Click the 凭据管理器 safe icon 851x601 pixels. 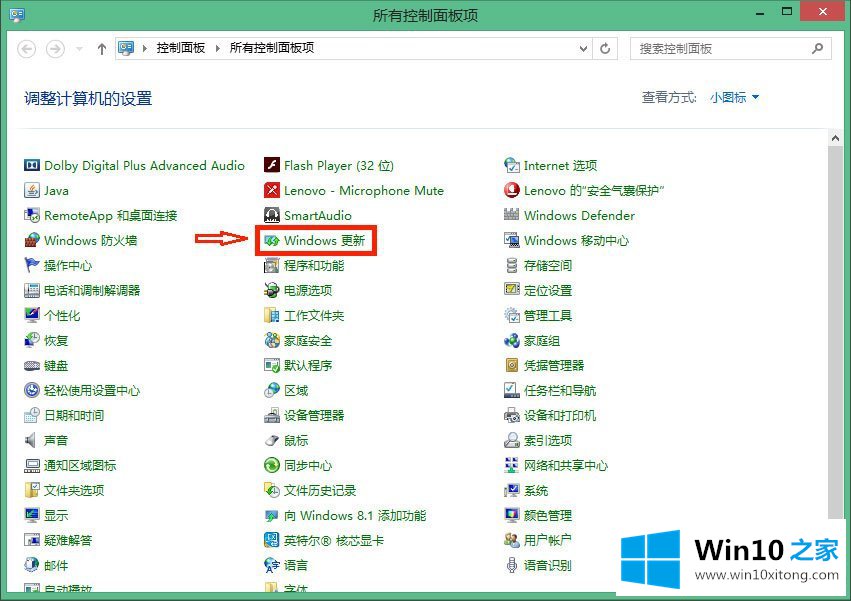click(511, 365)
